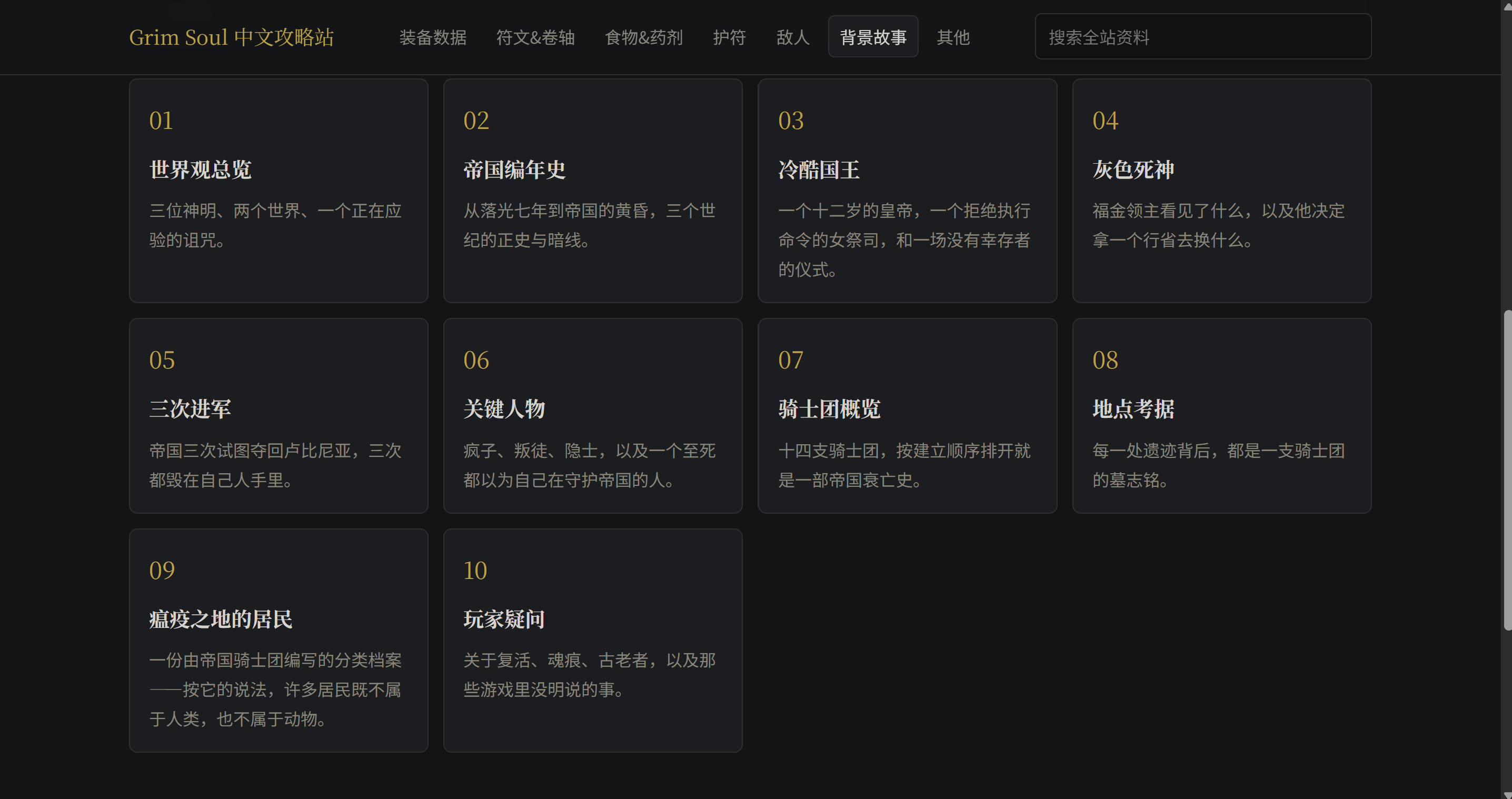Viewport: 1512px width, 799px height.
Task: View the 冷酷国王 lore card
Action: pyautogui.click(x=908, y=191)
